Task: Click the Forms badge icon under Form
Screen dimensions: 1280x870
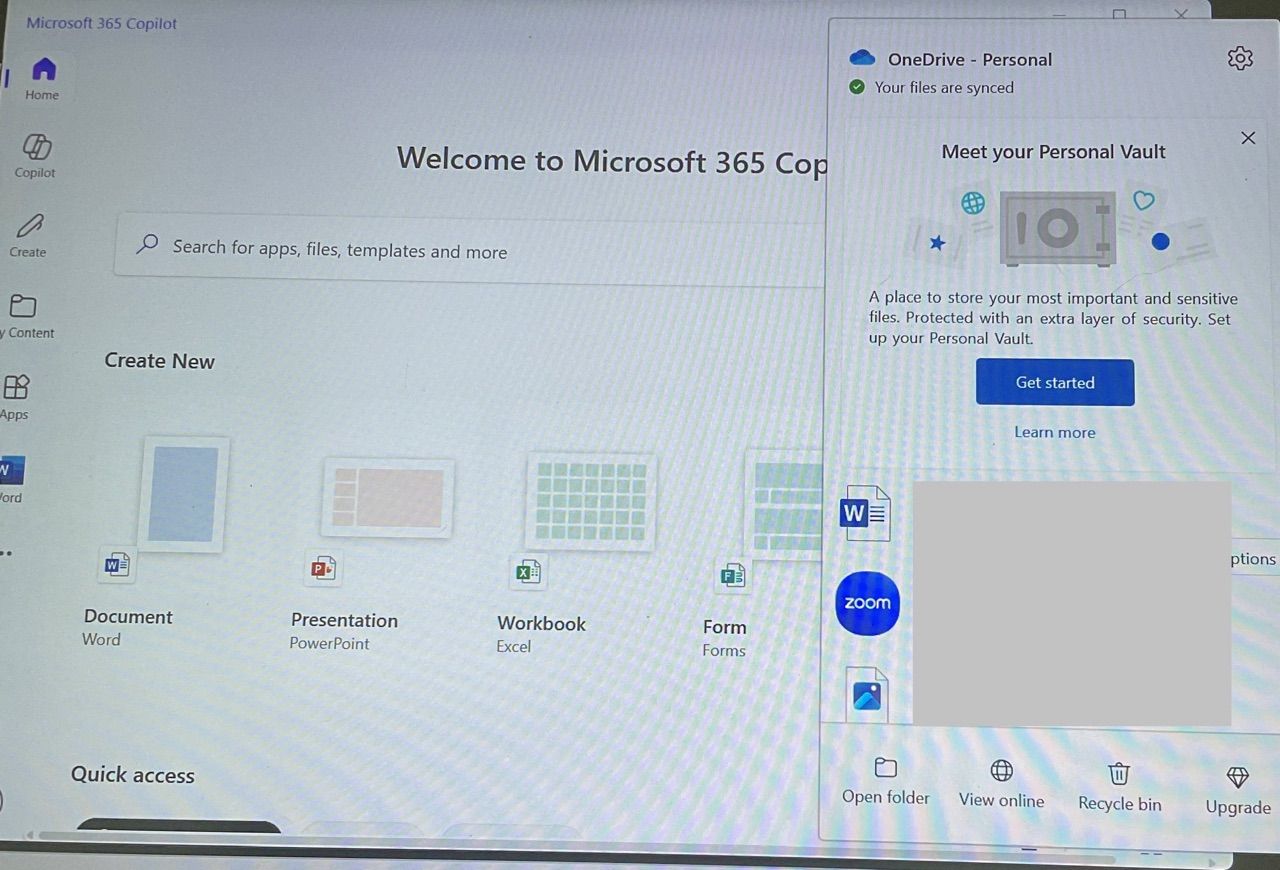Action: (x=734, y=575)
